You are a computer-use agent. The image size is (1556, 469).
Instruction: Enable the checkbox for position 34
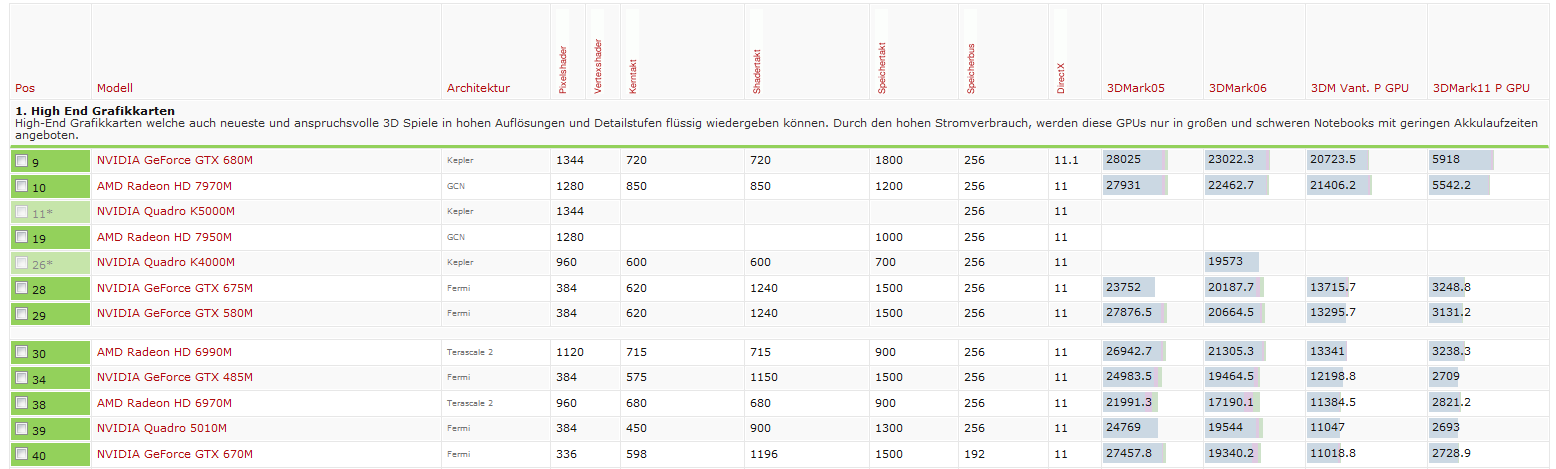tap(22, 378)
